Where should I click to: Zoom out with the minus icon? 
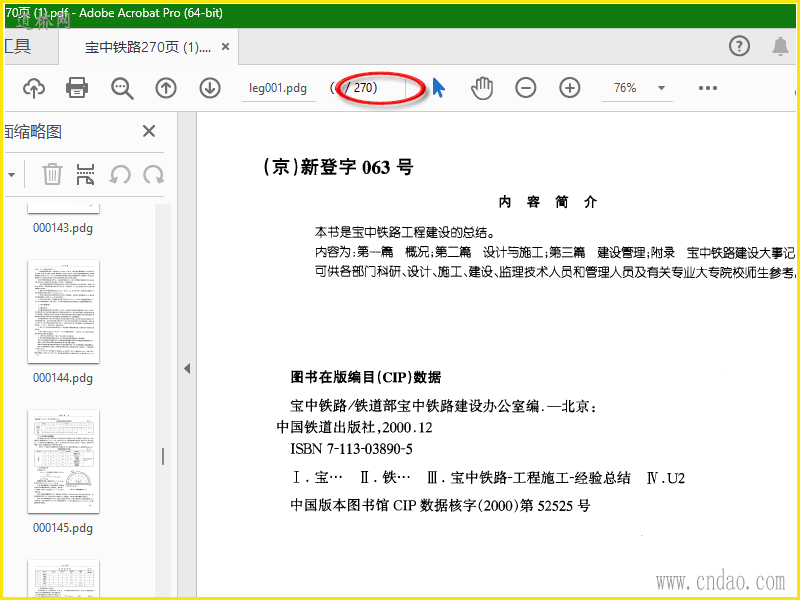526,88
